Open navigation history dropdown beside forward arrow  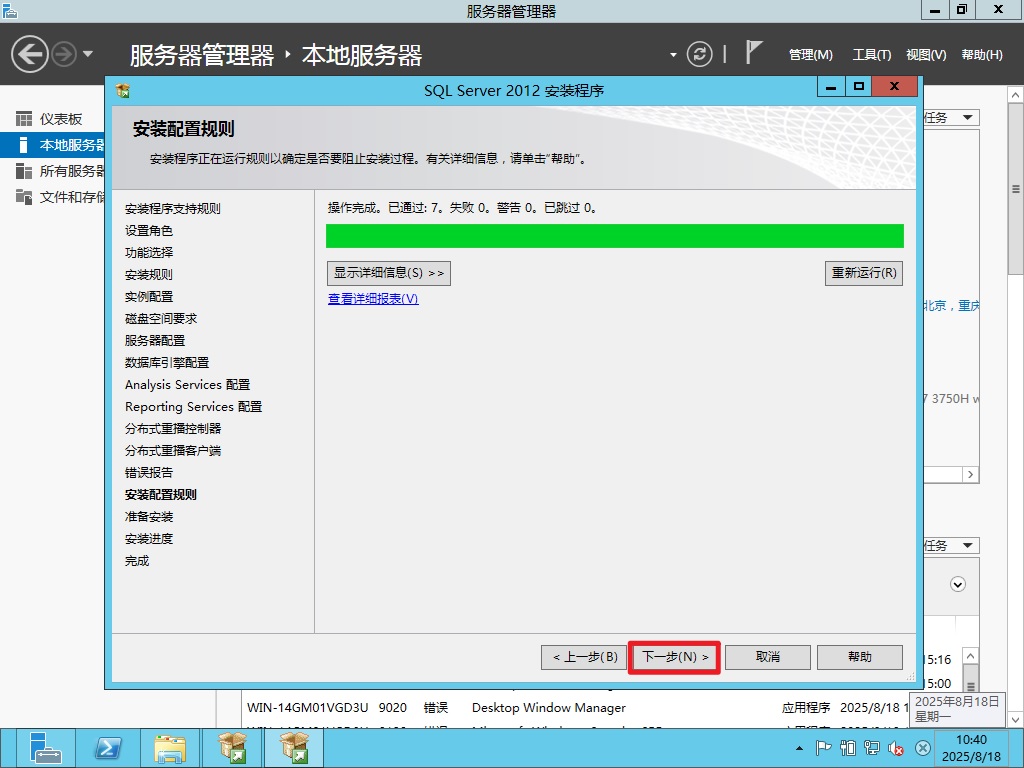[x=88, y=54]
